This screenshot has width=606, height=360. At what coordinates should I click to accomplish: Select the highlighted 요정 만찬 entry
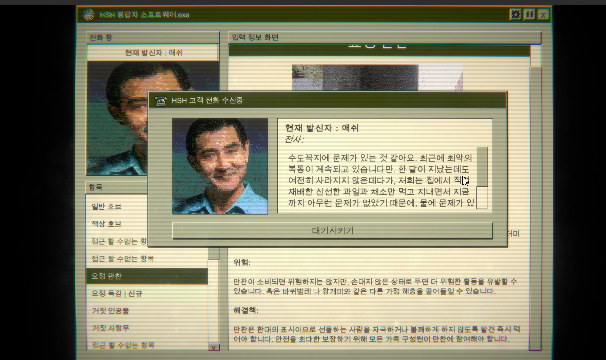pyautogui.click(x=147, y=276)
